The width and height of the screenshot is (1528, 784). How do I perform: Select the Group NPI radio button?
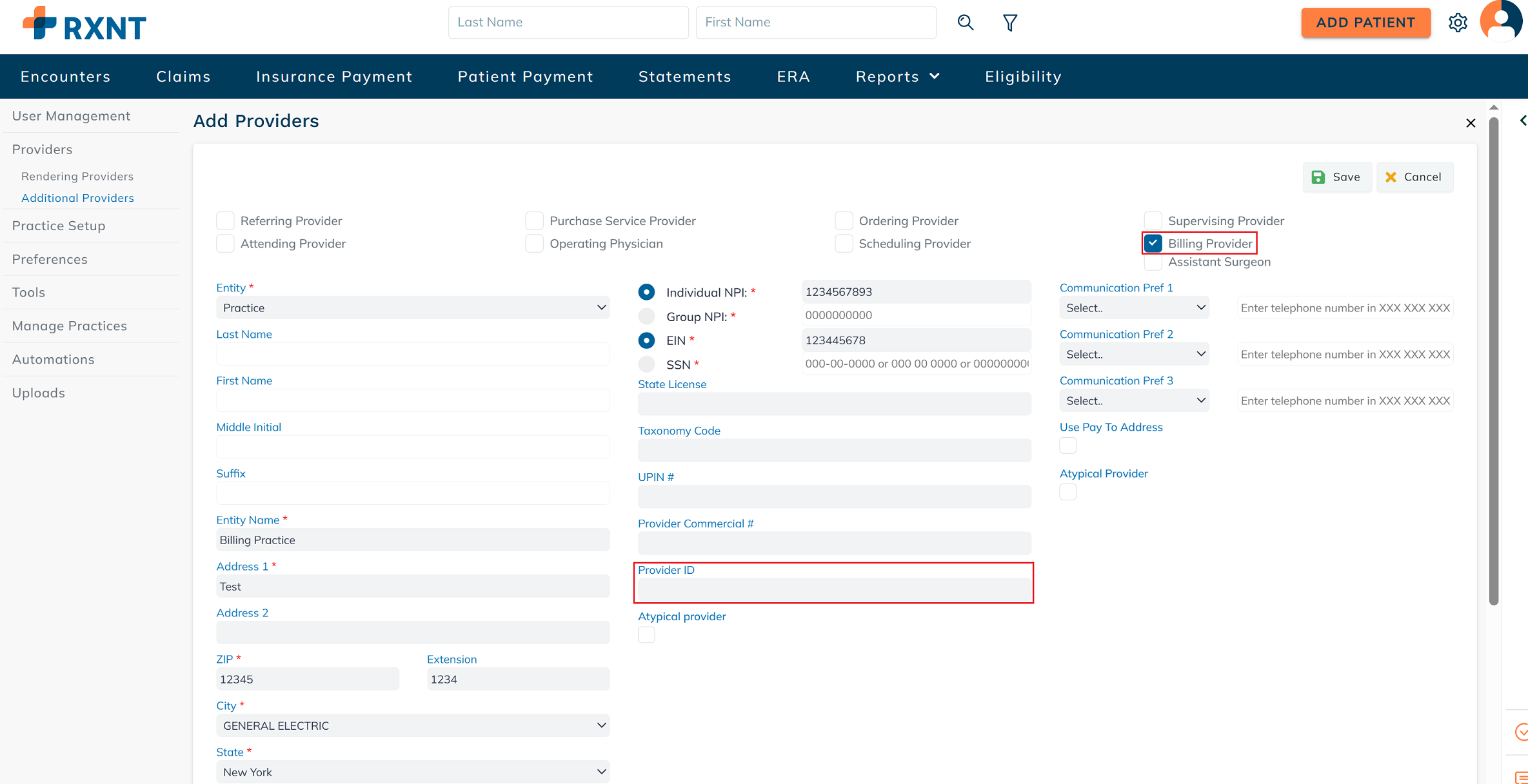coord(646,316)
